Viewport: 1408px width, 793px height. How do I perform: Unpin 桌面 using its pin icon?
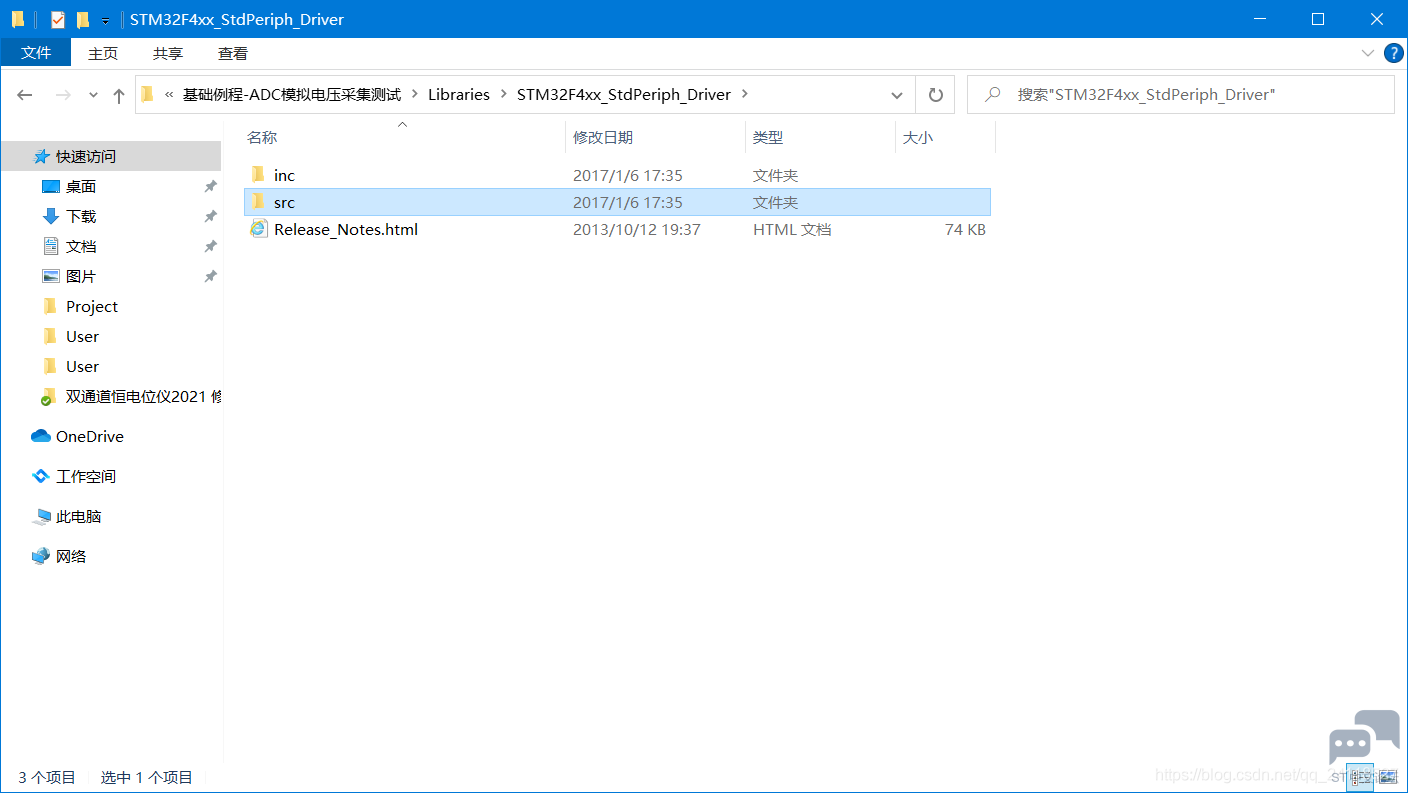pyautogui.click(x=210, y=187)
